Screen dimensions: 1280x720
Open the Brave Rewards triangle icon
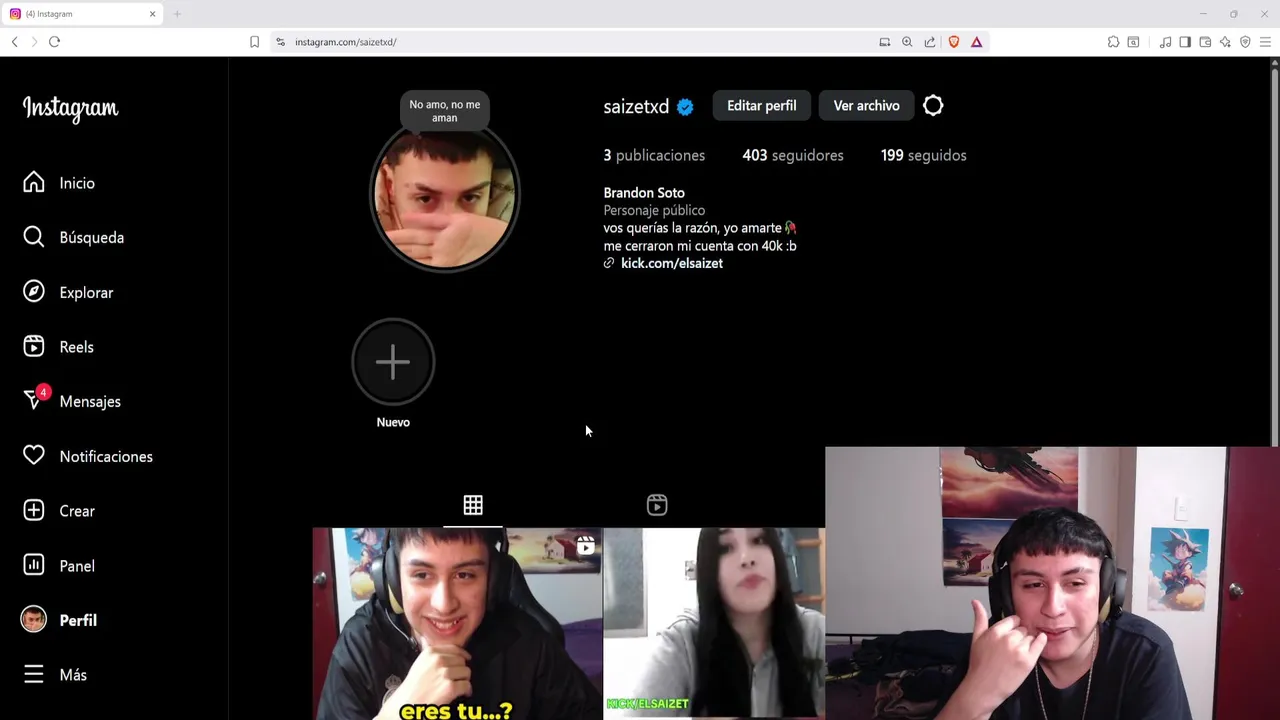click(976, 42)
